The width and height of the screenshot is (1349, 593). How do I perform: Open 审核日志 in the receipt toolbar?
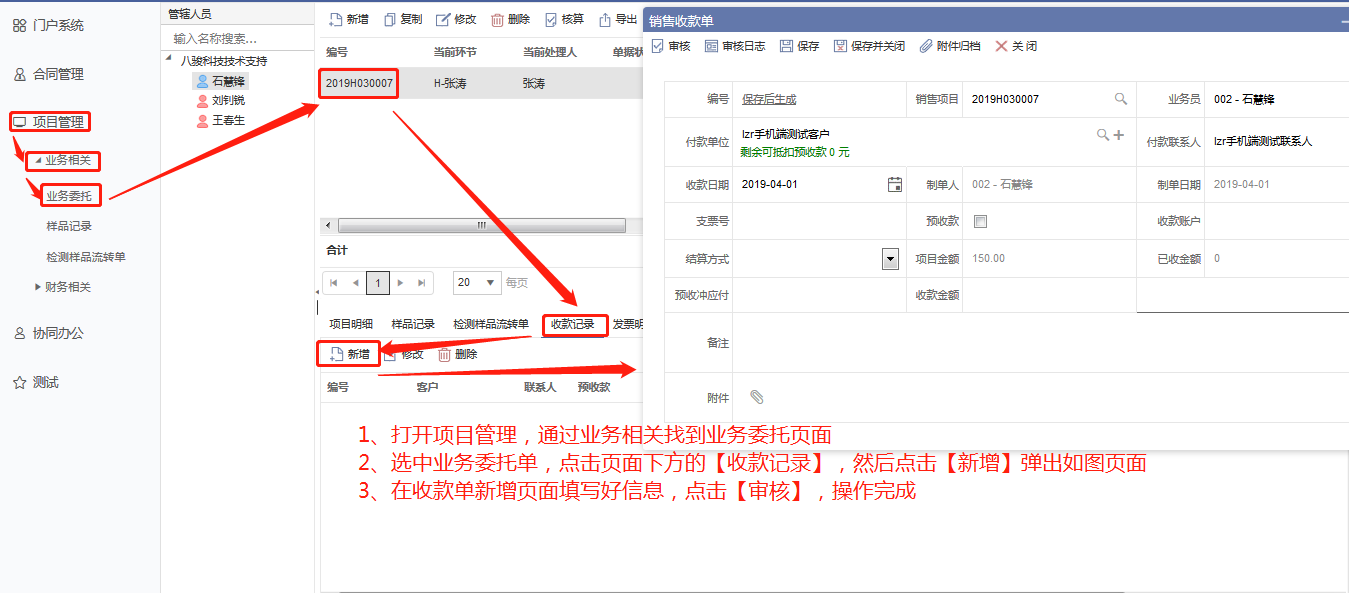(x=711, y=46)
